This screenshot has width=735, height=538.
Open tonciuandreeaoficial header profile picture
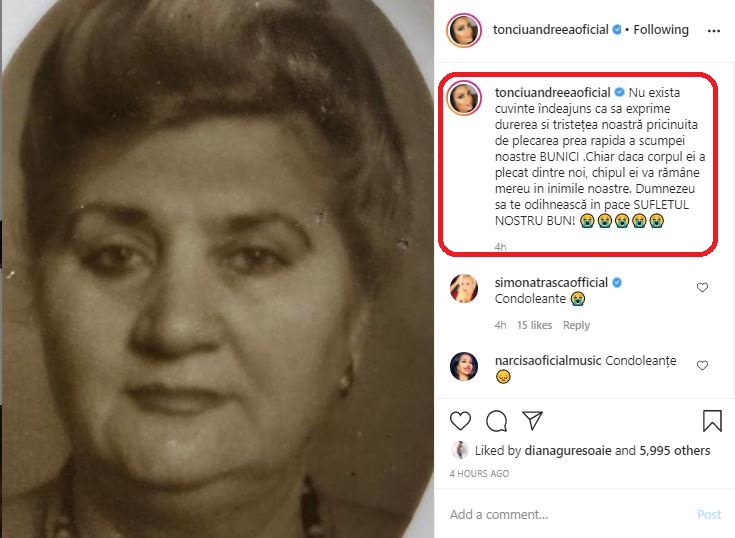(465, 30)
